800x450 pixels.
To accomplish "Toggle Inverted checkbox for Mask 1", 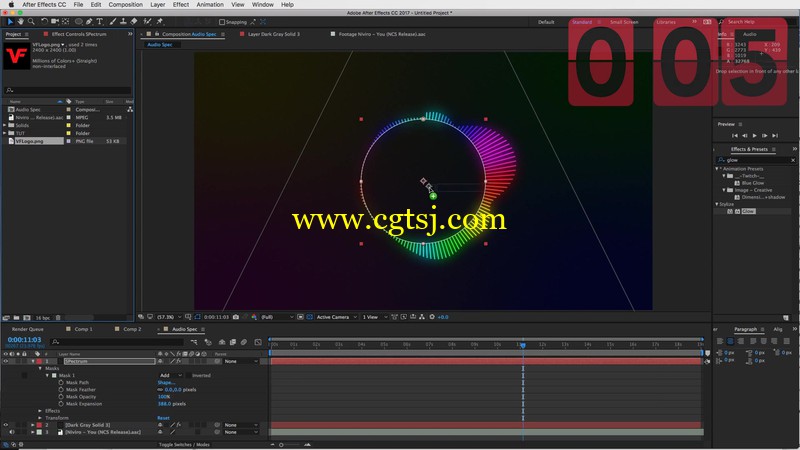I will [x=188, y=376].
